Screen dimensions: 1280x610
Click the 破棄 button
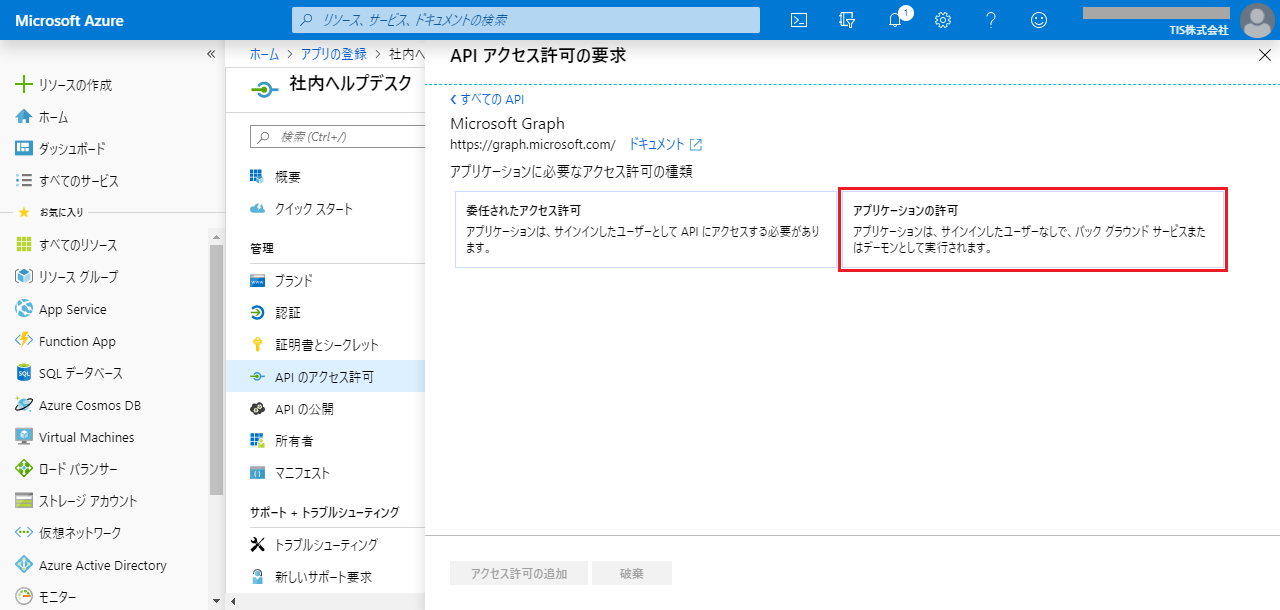(x=632, y=573)
